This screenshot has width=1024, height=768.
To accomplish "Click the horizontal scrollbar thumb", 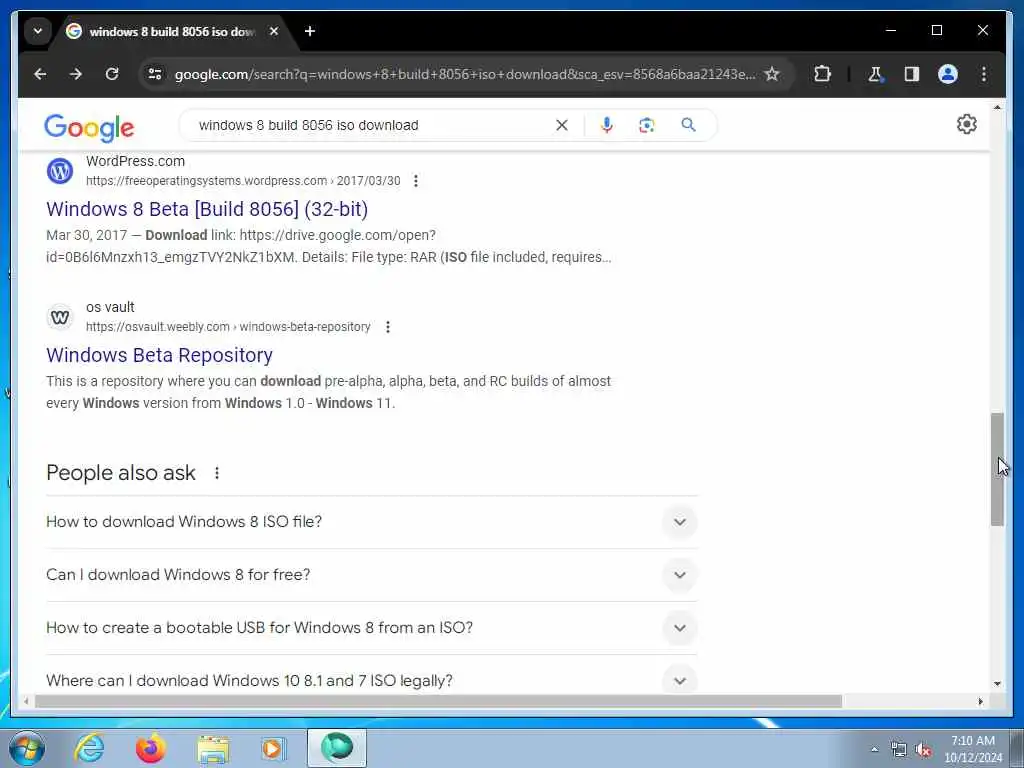I will click(438, 701).
